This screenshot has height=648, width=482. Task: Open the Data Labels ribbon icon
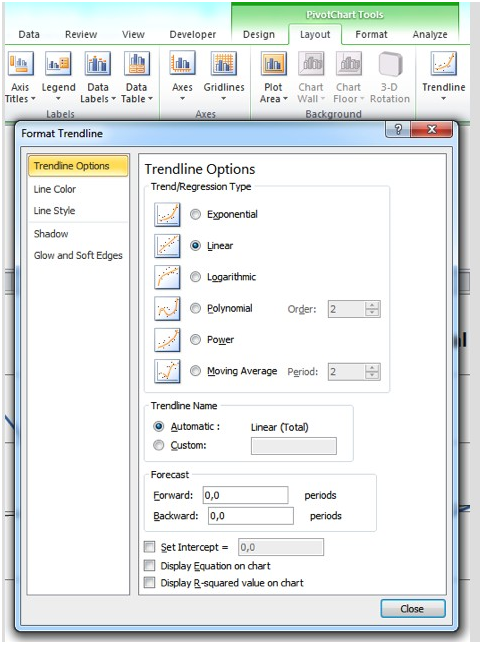pyautogui.click(x=98, y=64)
